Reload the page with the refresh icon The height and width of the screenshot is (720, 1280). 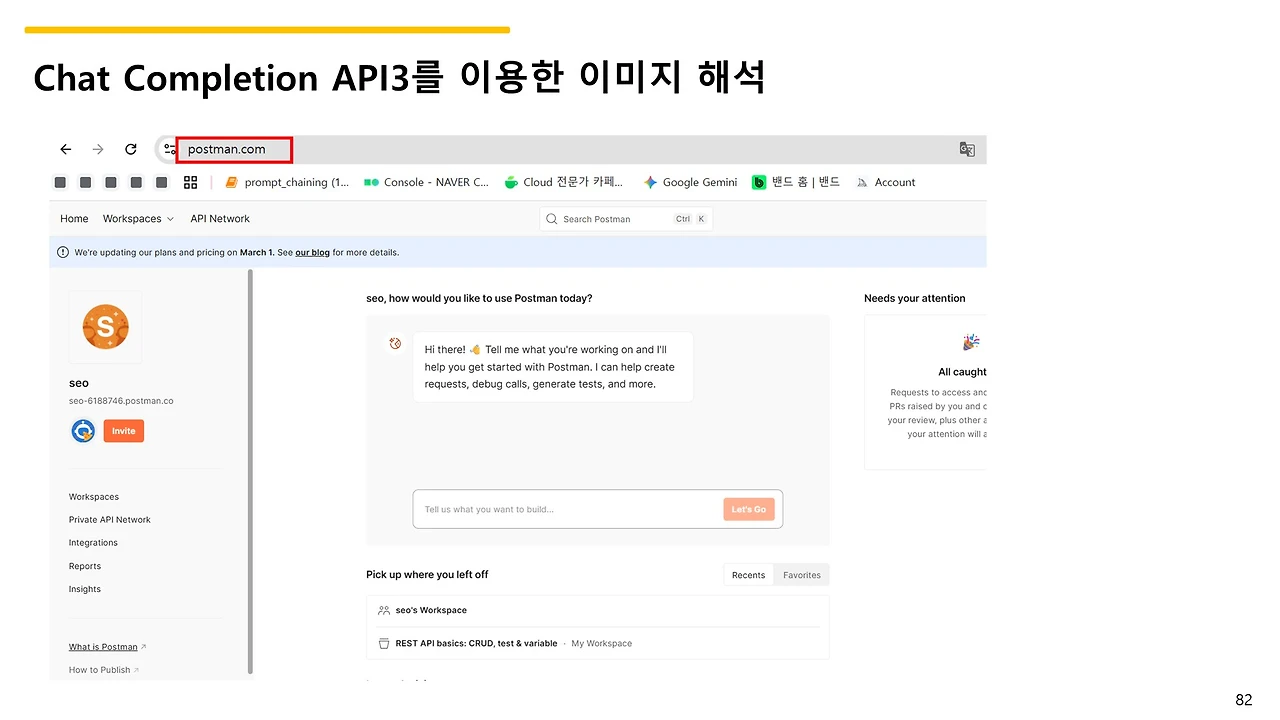[130, 150]
